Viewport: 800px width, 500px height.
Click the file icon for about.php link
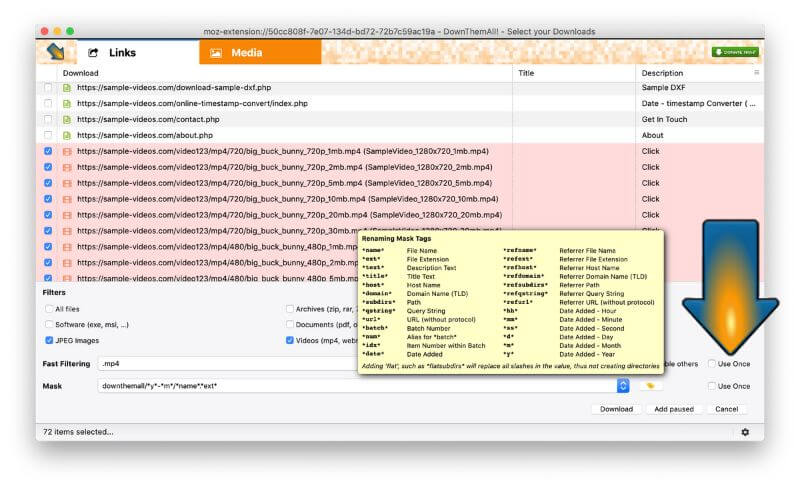[x=67, y=135]
